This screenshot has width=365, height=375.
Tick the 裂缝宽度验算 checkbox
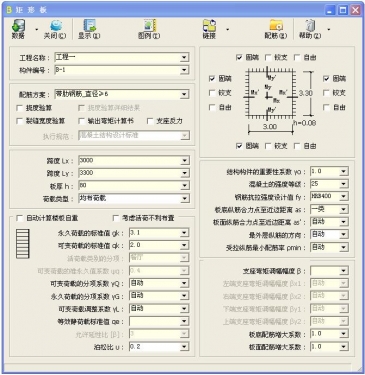point(20,121)
